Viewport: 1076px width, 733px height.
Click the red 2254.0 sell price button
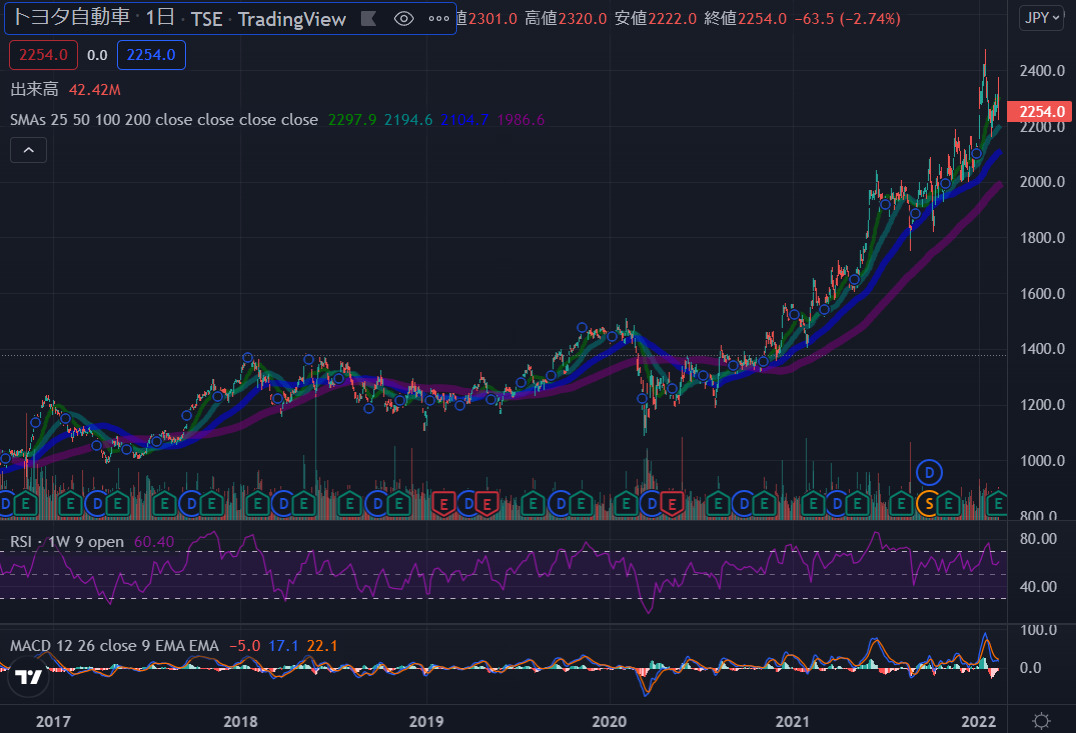(43, 55)
